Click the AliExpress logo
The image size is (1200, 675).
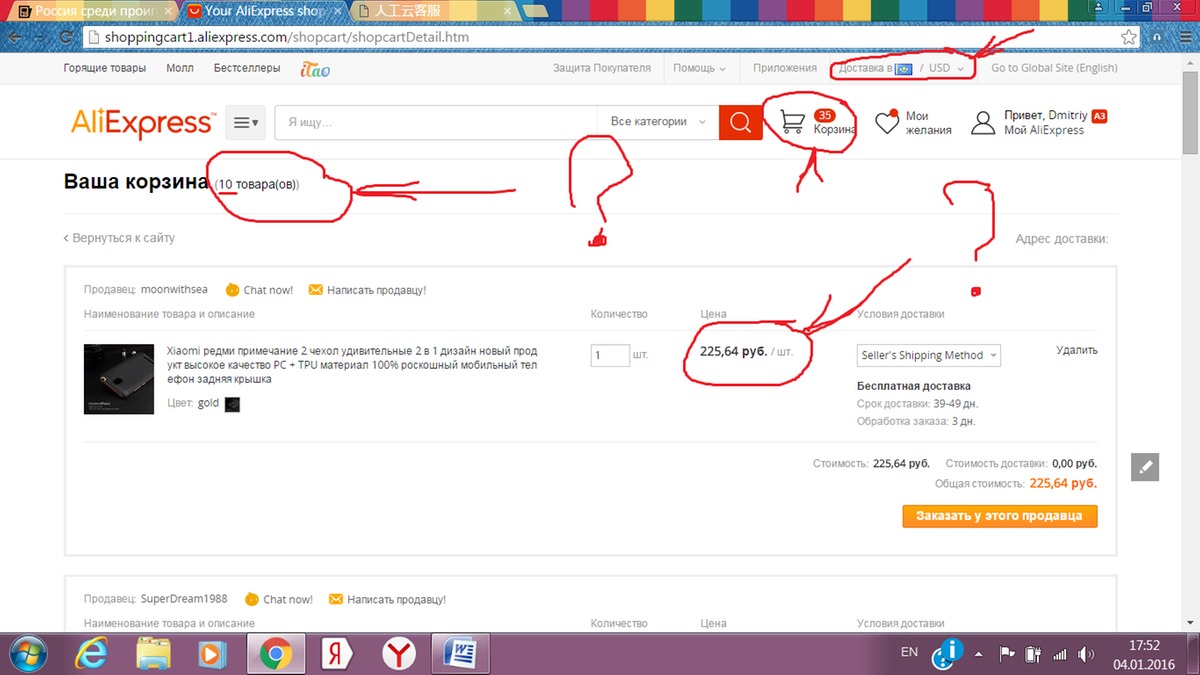(x=142, y=123)
